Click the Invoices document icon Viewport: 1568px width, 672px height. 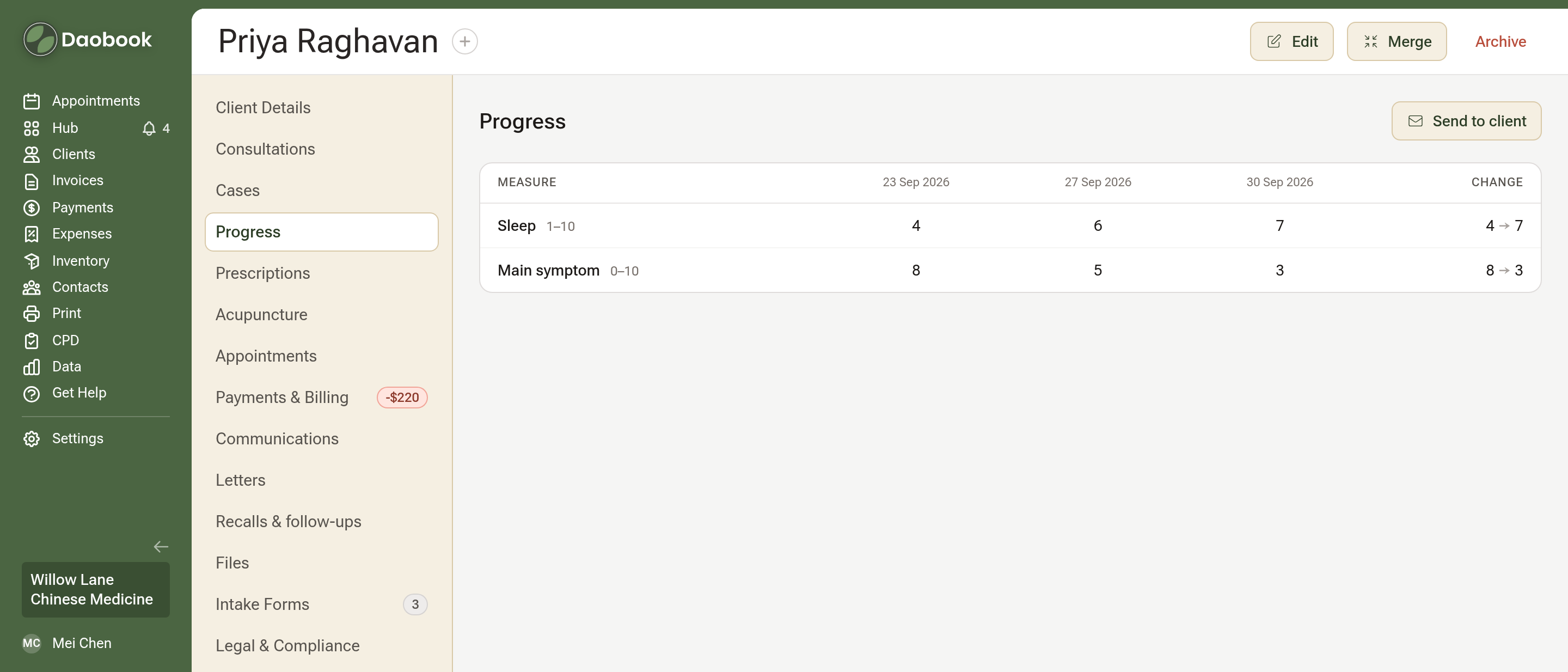(x=32, y=181)
